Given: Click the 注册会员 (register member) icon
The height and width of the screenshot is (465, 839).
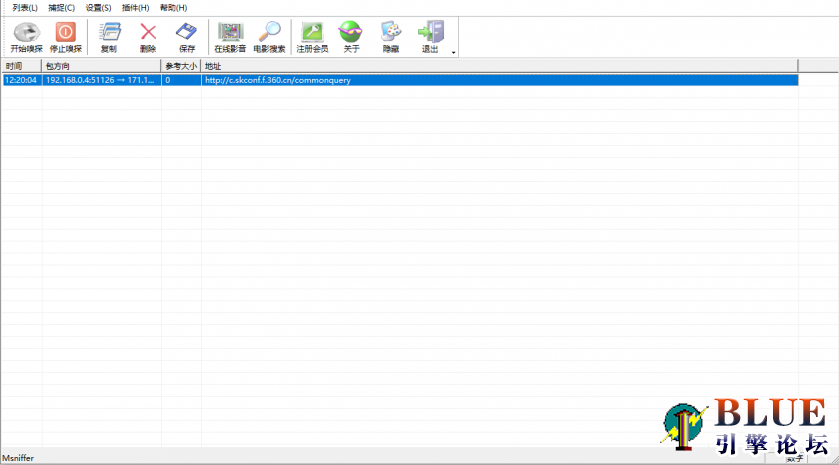Looking at the screenshot, I should 312,36.
